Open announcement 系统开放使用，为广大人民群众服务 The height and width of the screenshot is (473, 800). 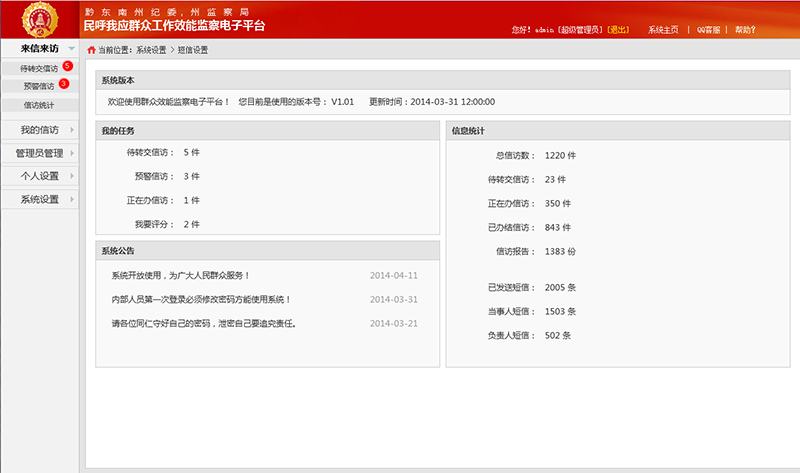point(181,275)
